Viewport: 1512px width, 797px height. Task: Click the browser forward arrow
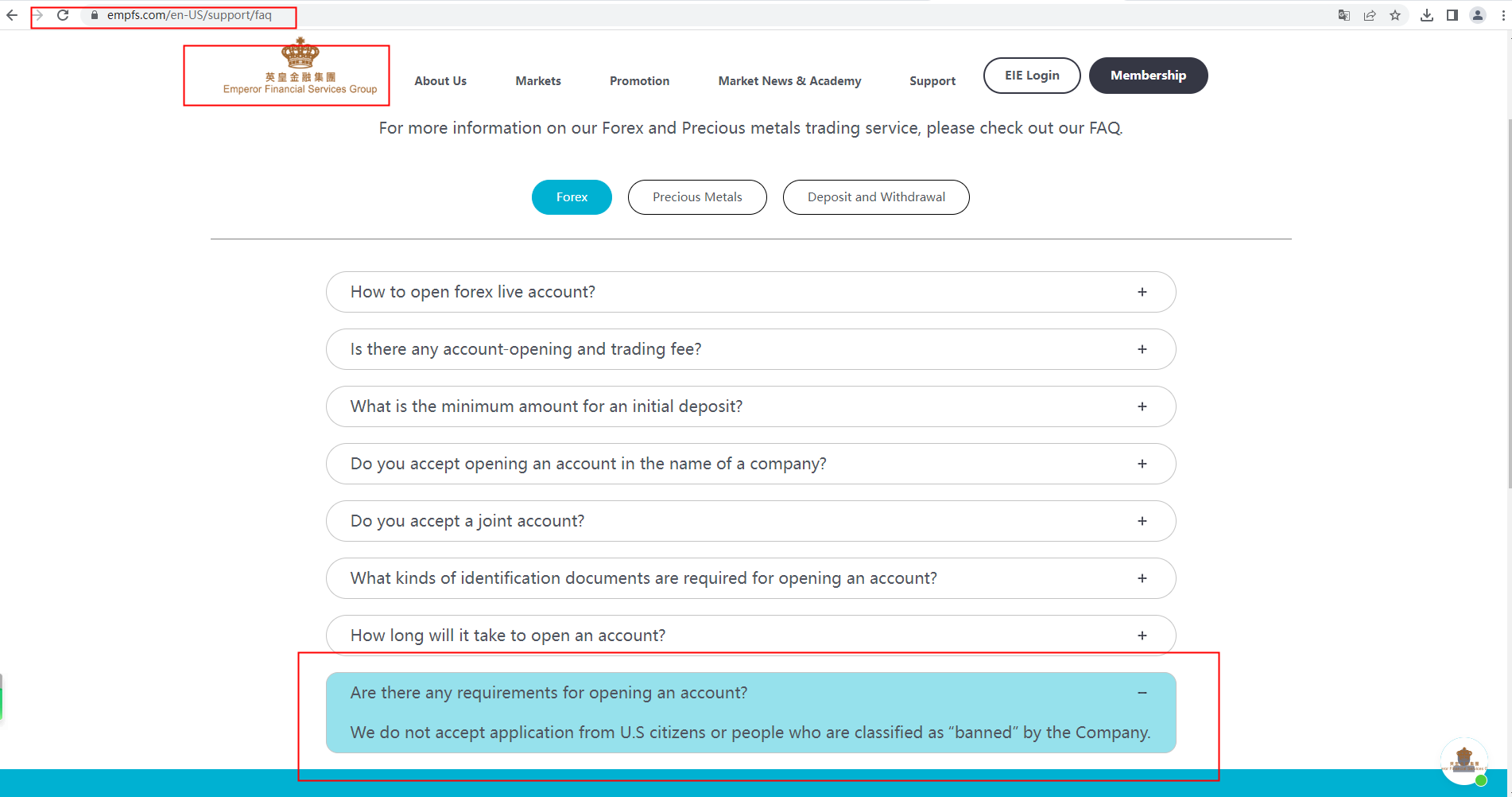point(37,15)
